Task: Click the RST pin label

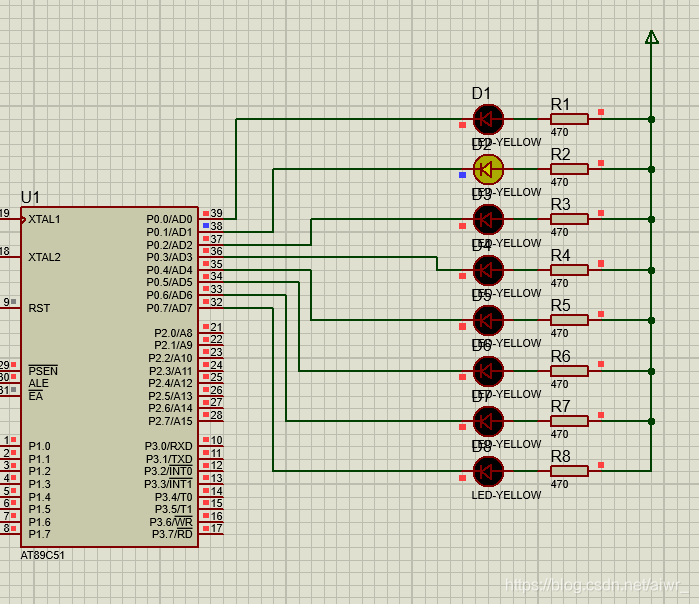Action: coord(39,308)
